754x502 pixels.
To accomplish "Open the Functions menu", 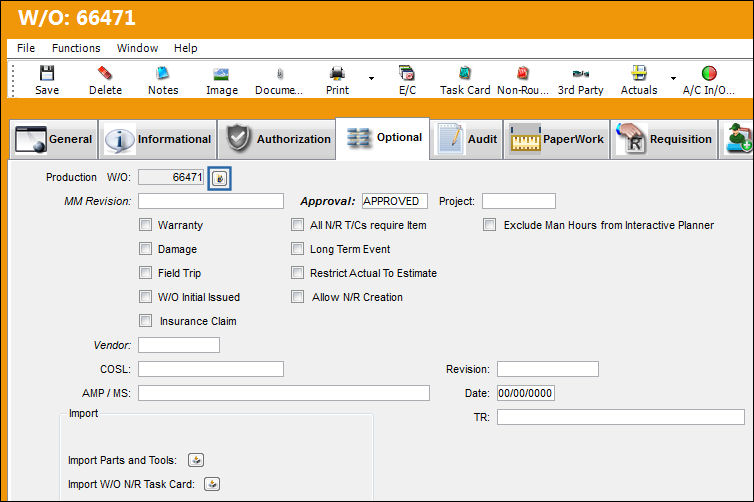I will point(76,49).
